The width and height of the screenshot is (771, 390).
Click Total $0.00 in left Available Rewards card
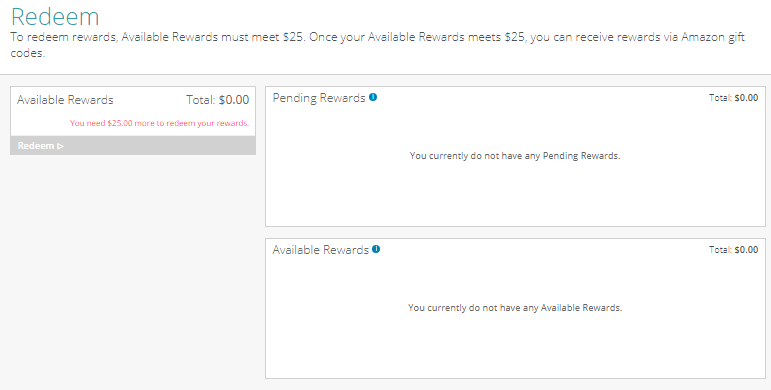(x=217, y=100)
